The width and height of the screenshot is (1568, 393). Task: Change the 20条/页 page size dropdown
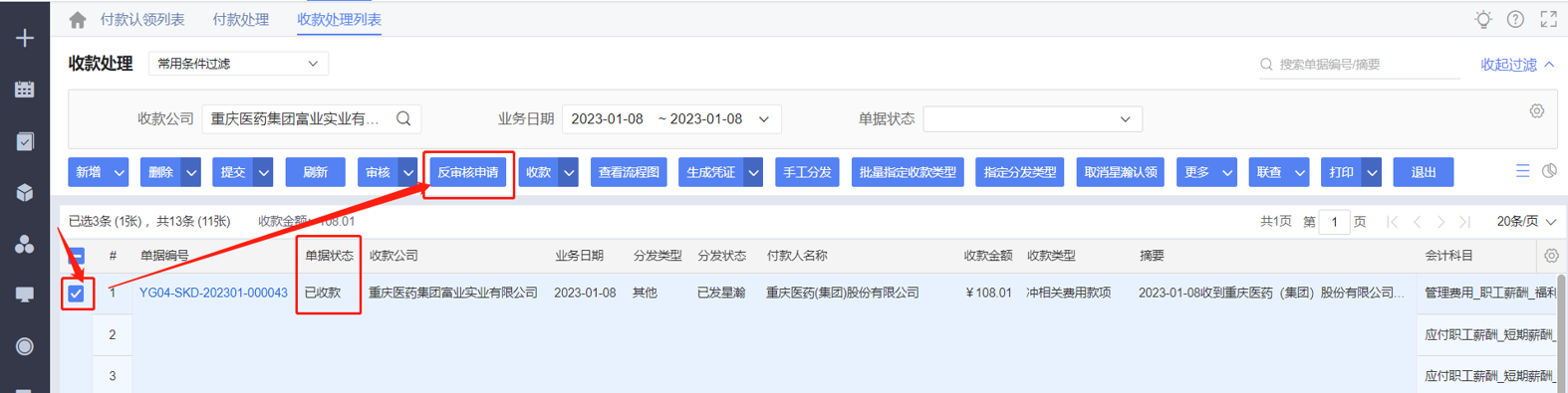1526,222
